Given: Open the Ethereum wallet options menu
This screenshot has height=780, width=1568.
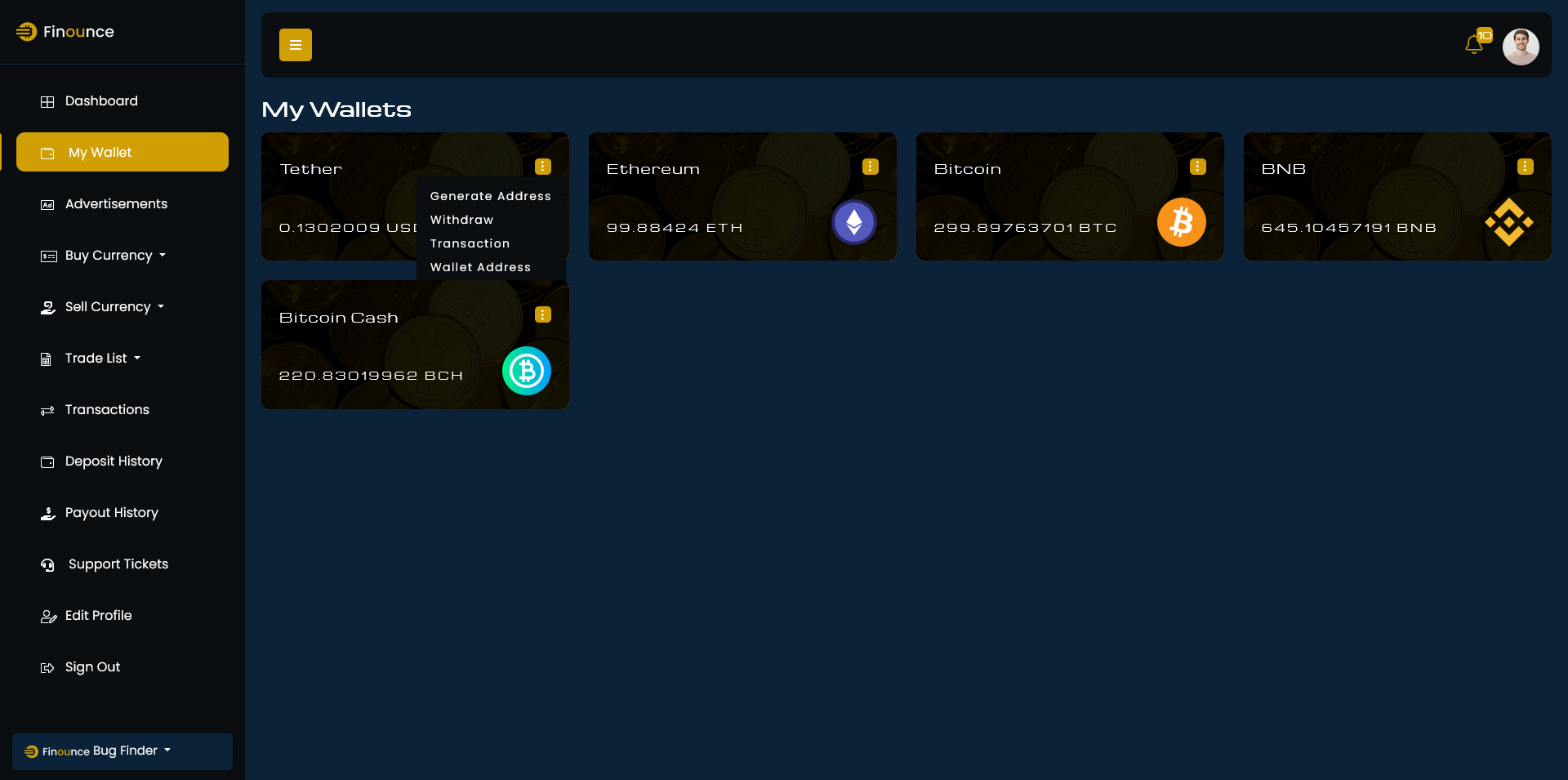Looking at the screenshot, I should pos(871,167).
